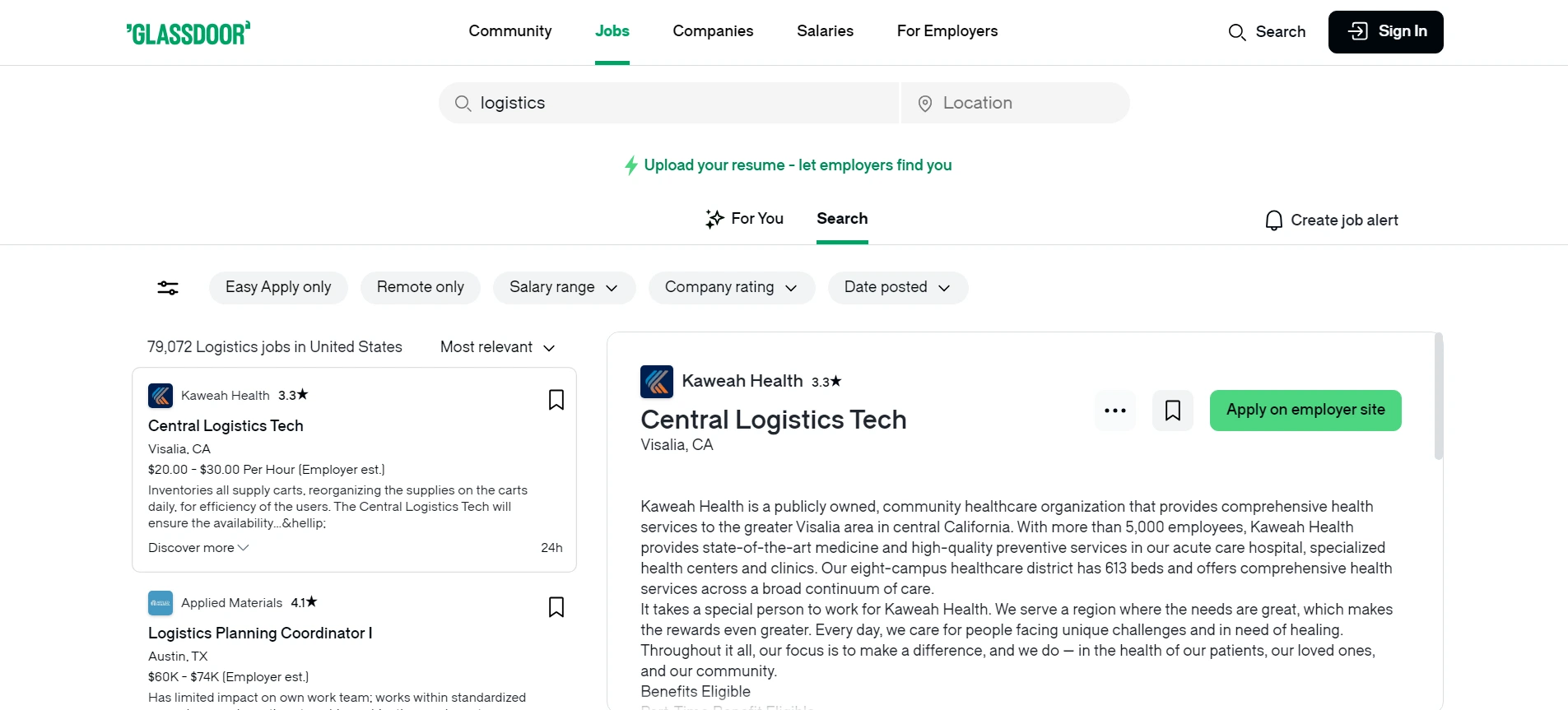Expand Date posted dropdown
Screen dimensions: 1568x710
(898, 287)
